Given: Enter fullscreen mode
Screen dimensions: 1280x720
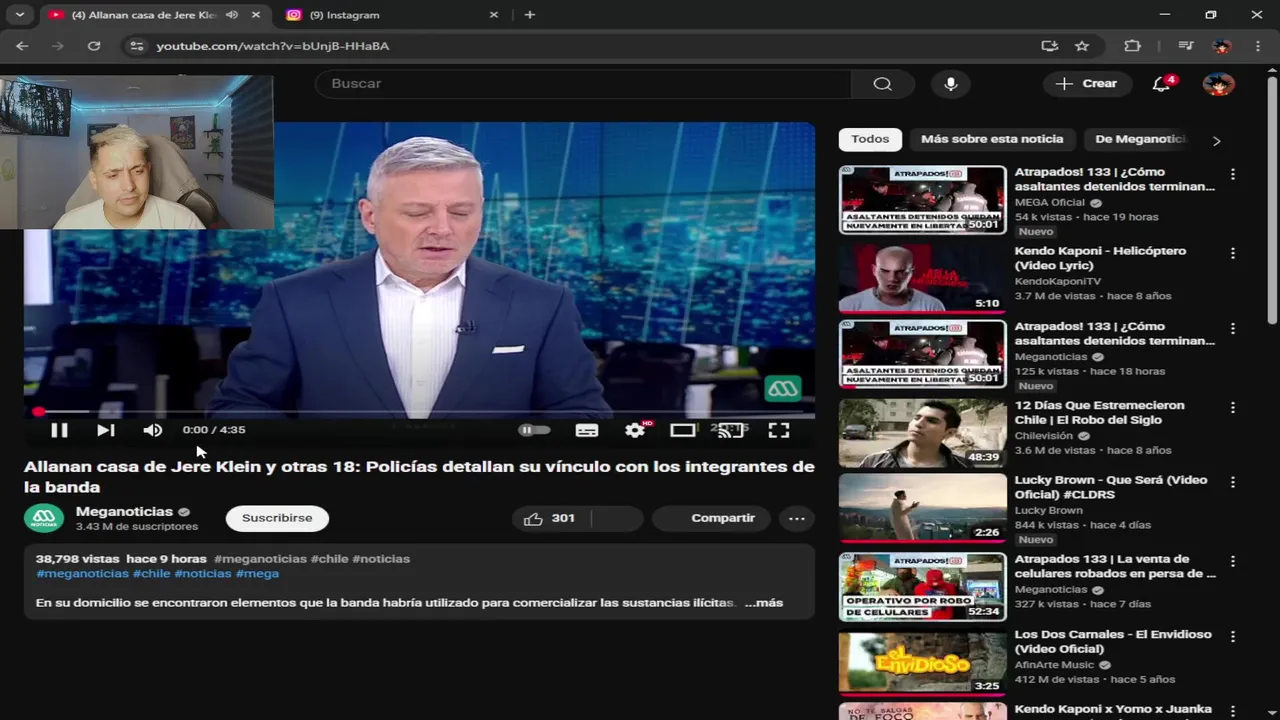Looking at the screenshot, I should tap(779, 430).
